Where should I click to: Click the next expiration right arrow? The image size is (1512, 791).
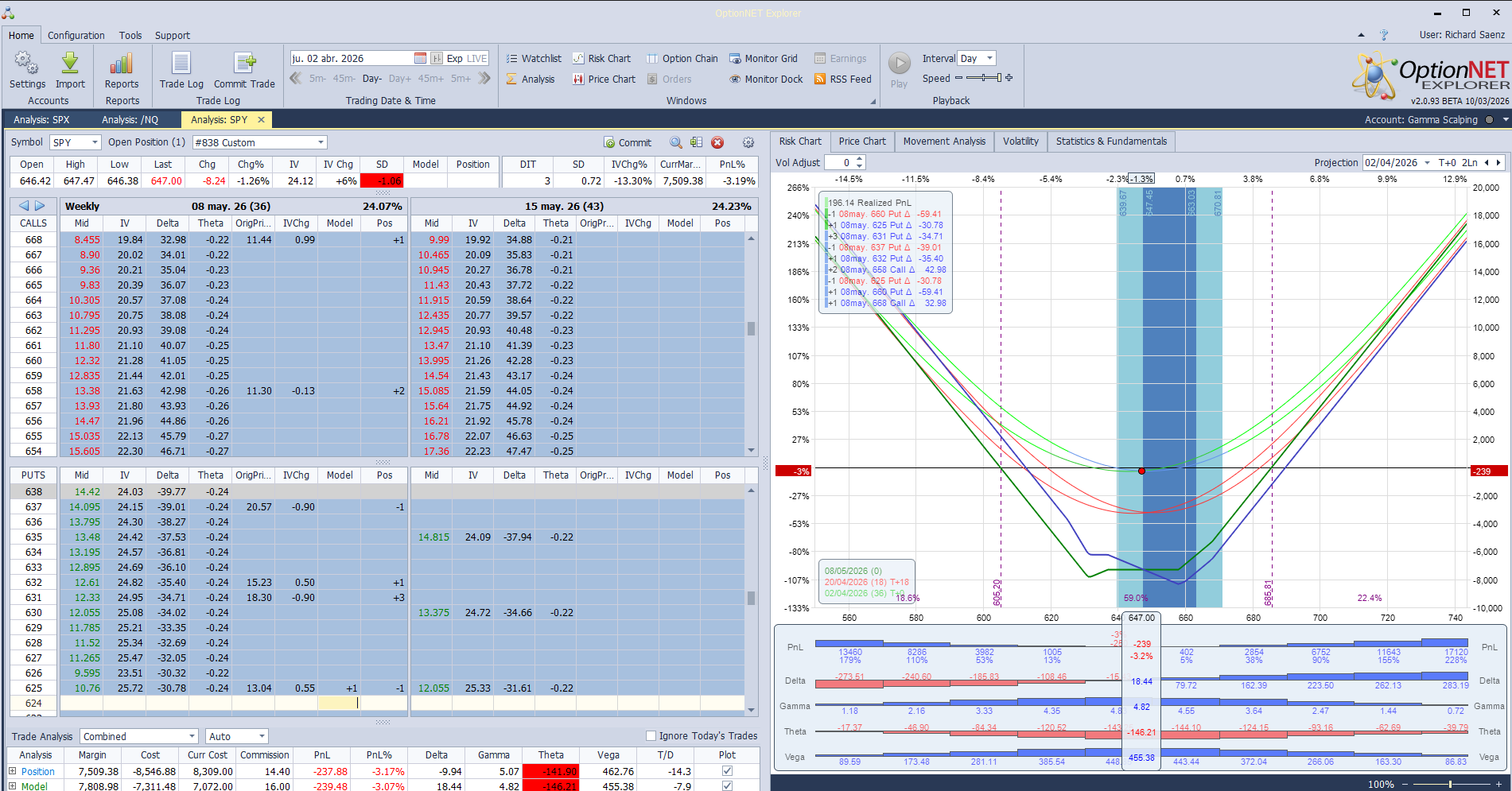click(40, 206)
